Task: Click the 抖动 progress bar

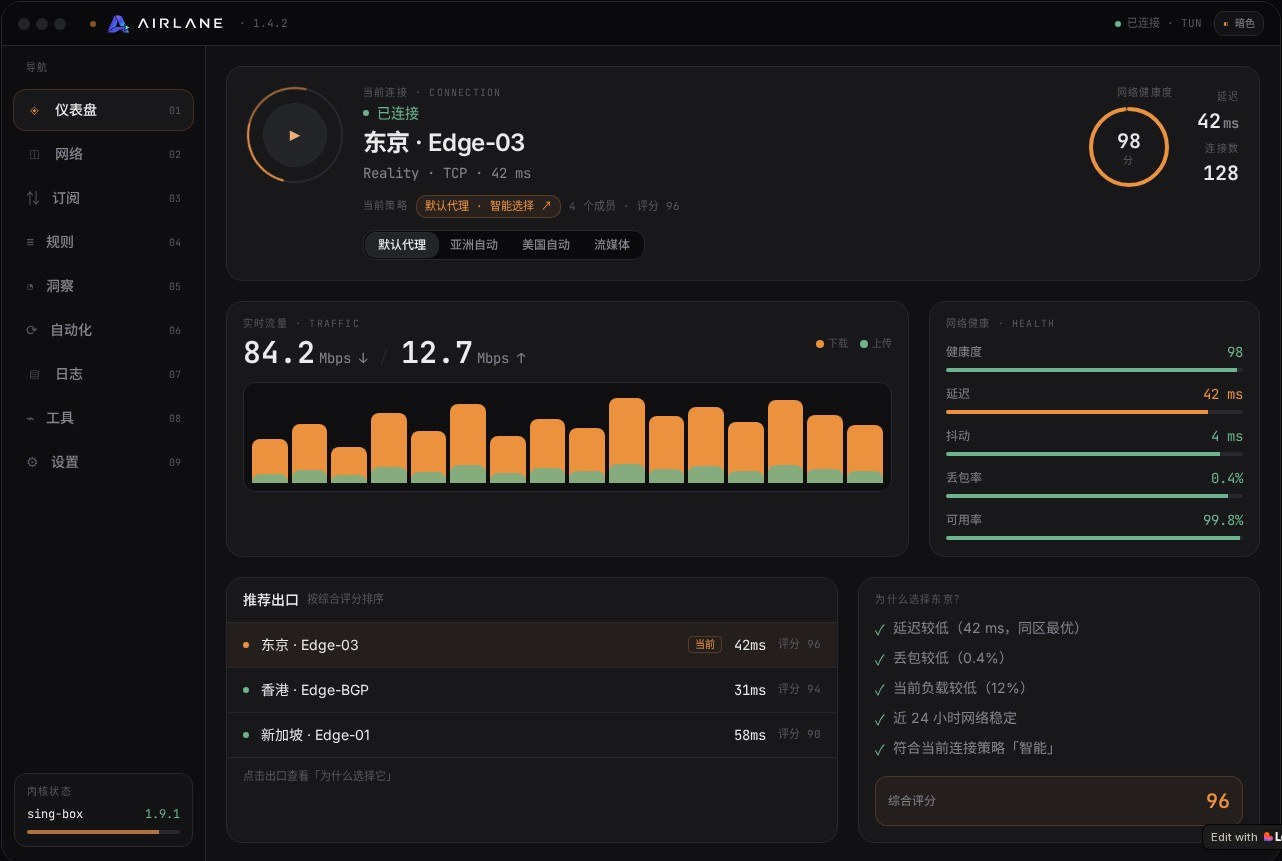Action: tap(1094, 454)
